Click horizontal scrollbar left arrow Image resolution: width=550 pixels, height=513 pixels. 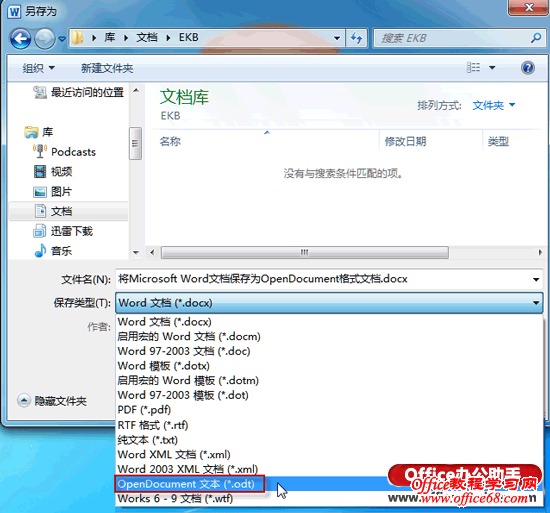coord(152,252)
